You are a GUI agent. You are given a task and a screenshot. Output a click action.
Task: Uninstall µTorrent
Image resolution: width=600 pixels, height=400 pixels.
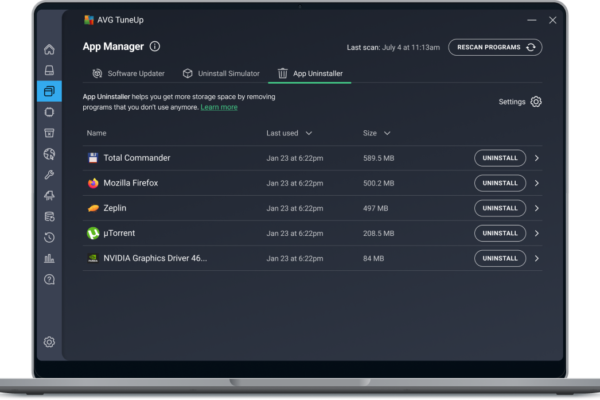coord(499,233)
